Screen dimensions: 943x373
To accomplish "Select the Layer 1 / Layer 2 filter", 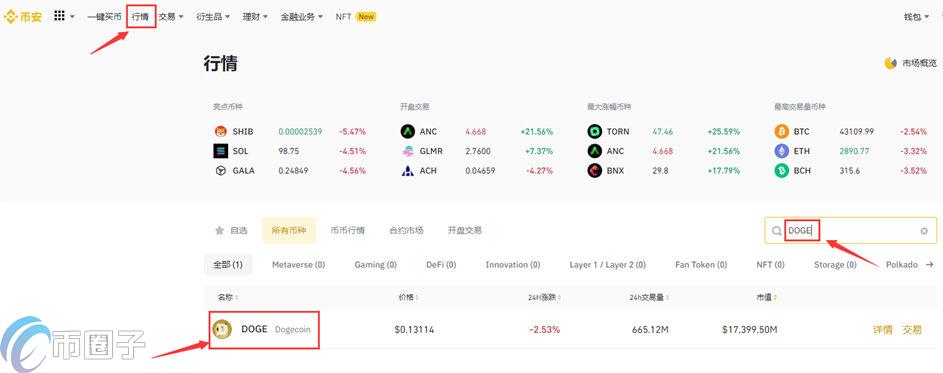I will (607, 265).
